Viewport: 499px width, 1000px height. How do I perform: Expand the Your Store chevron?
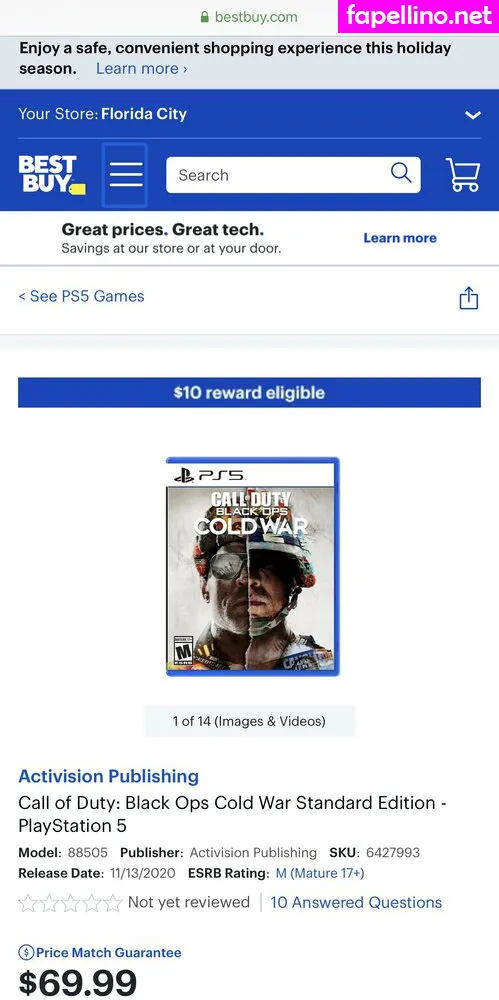(x=473, y=115)
